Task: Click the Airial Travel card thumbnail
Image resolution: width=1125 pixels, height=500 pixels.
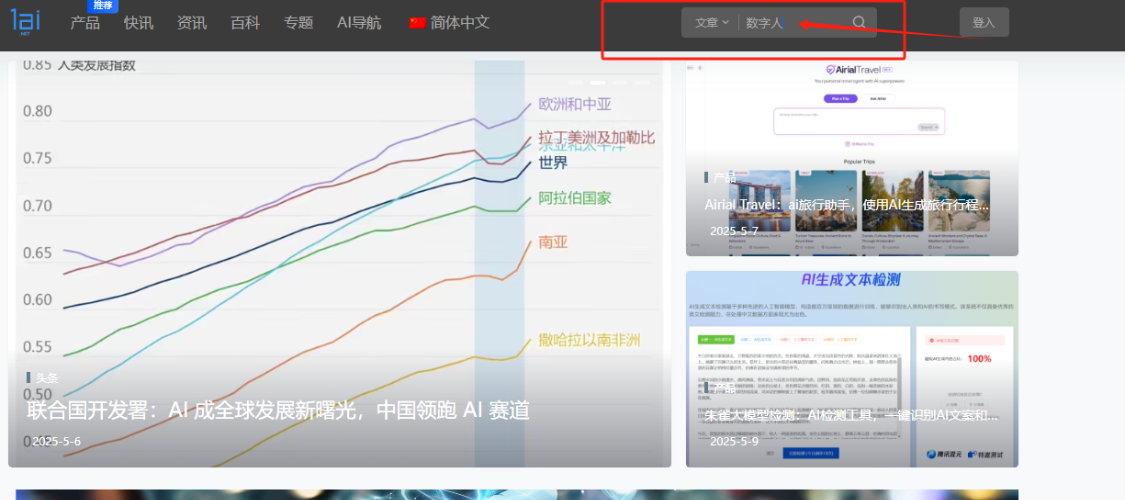Action: coord(852,120)
